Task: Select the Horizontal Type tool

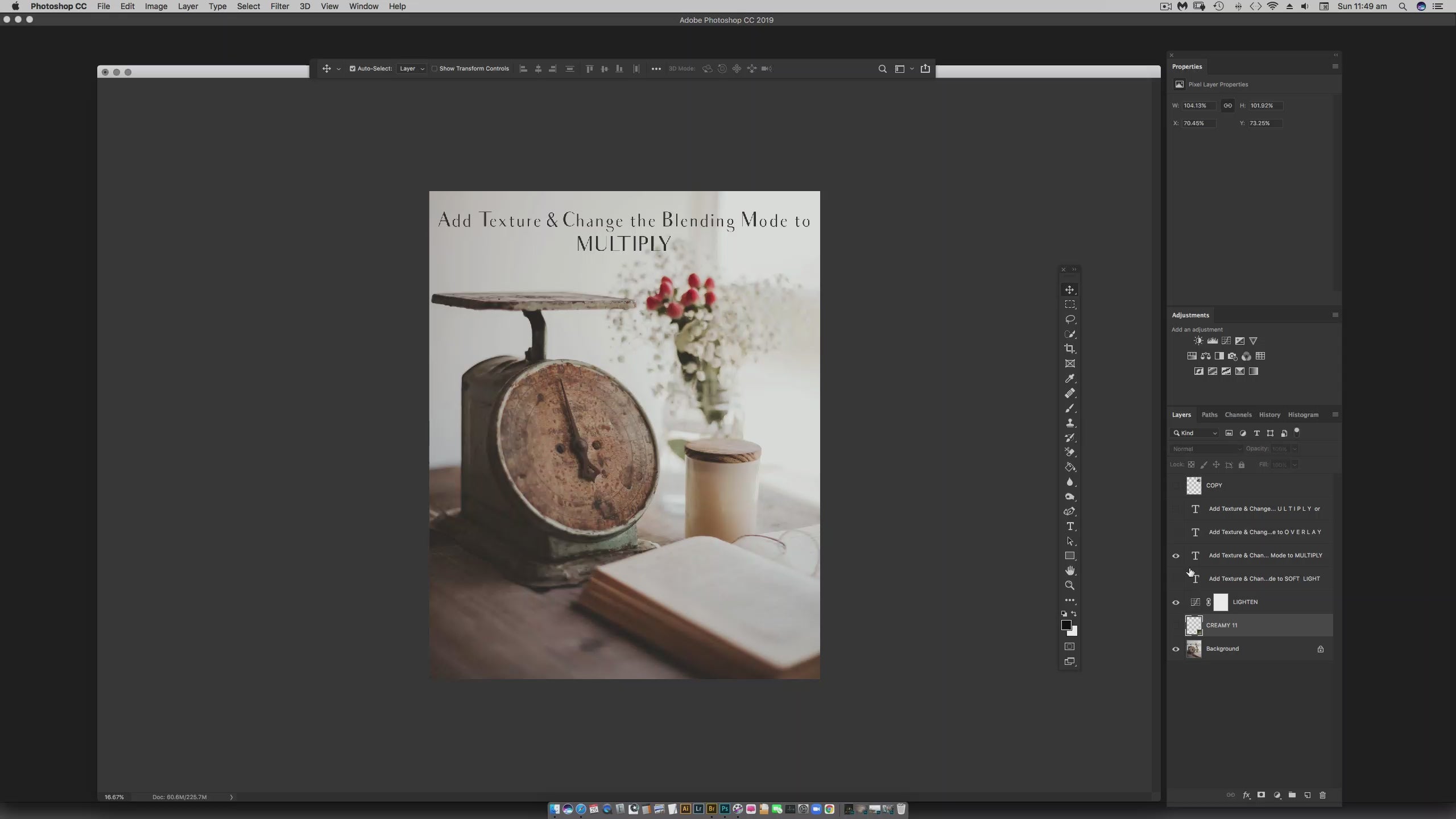Action: 1070,526
